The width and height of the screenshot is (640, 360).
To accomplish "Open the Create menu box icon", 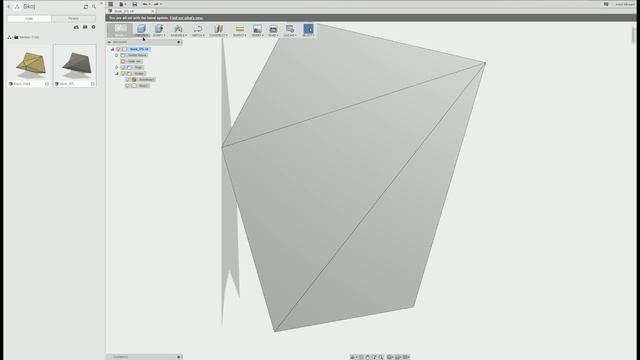I will click(141, 29).
